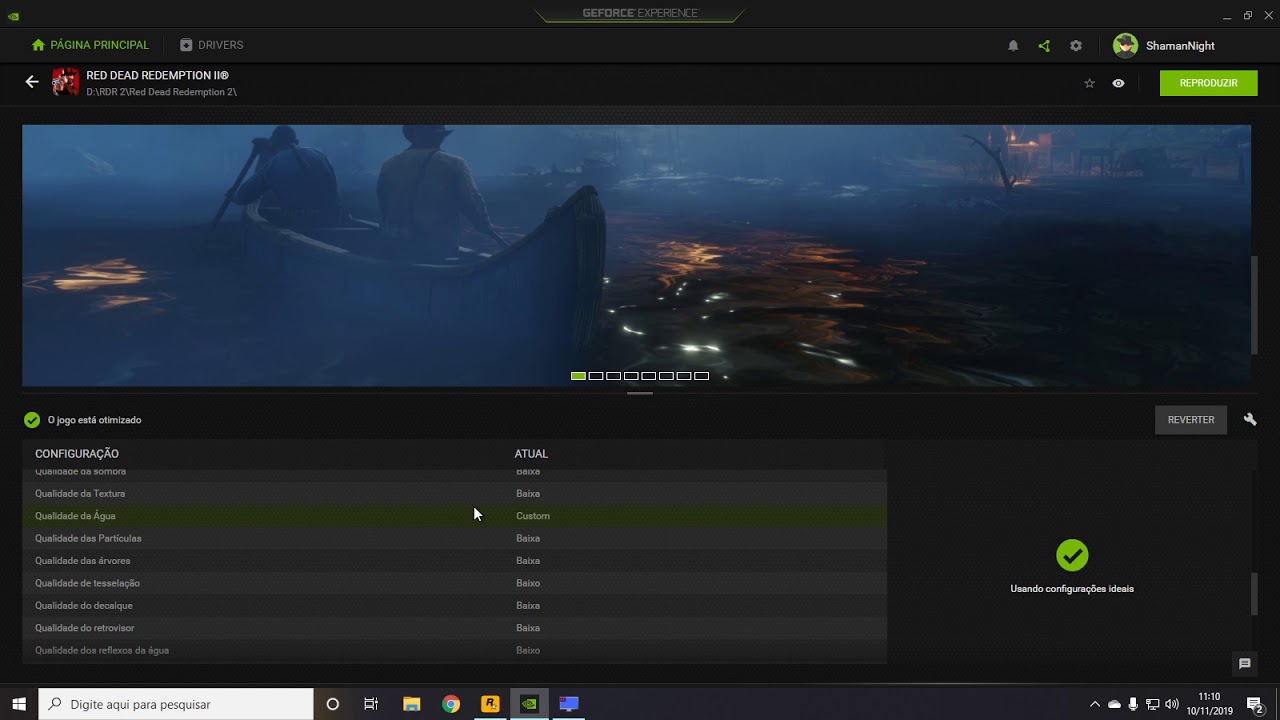1280x720 pixels.
Task: Show hidden system tray icons
Action: [1095, 704]
